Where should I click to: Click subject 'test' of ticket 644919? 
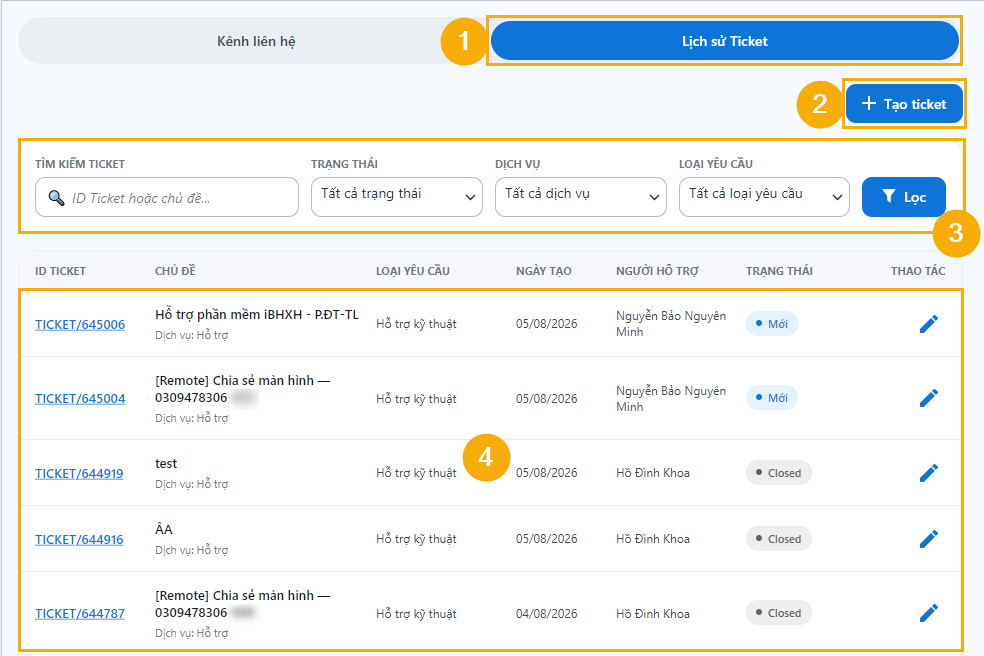click(166, 463)
